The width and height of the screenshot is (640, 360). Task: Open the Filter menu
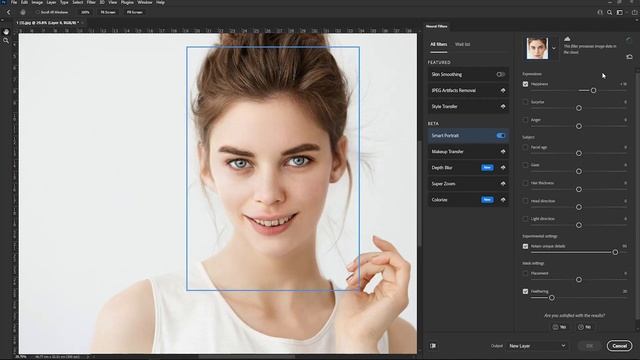point(91,2)
